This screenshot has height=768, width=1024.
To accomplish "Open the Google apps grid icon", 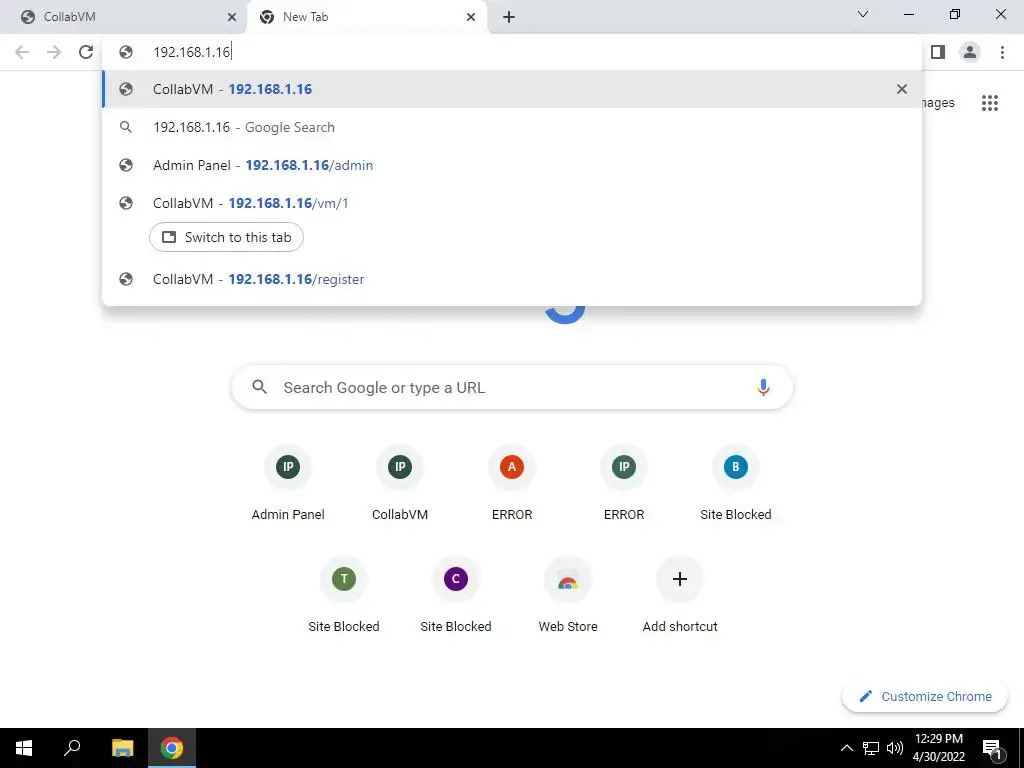I will [x=989, y=103].
